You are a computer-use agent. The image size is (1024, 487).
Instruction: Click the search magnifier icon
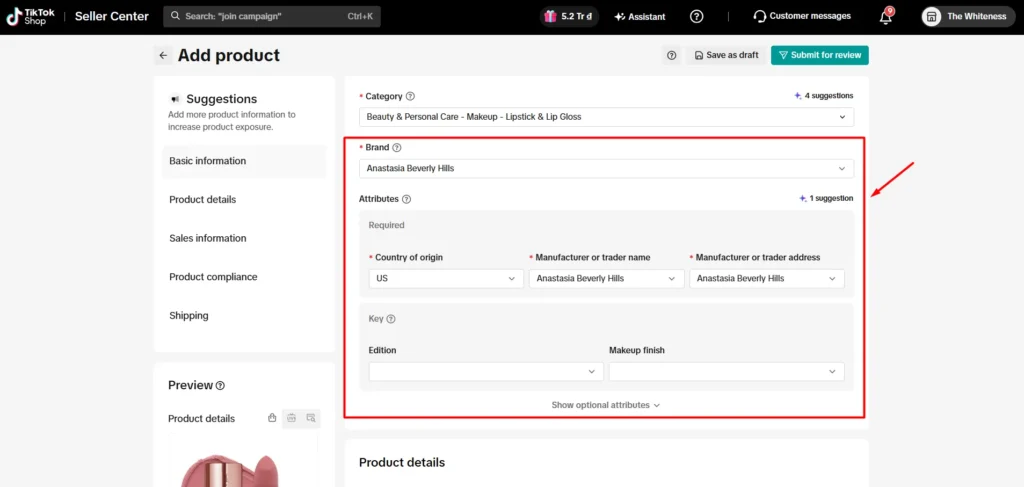pos(175,16)
